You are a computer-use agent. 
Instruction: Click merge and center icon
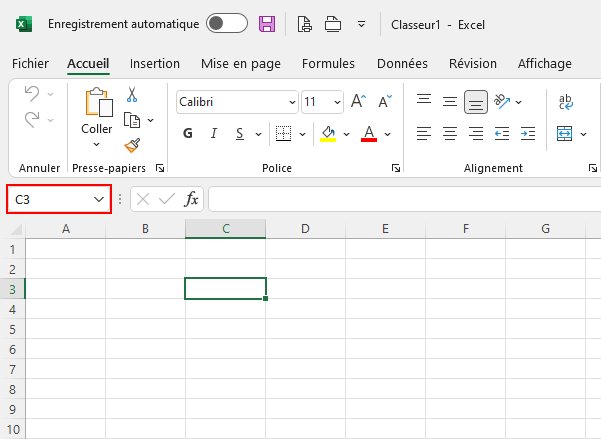pyautogui.click(x=565, y=133)
